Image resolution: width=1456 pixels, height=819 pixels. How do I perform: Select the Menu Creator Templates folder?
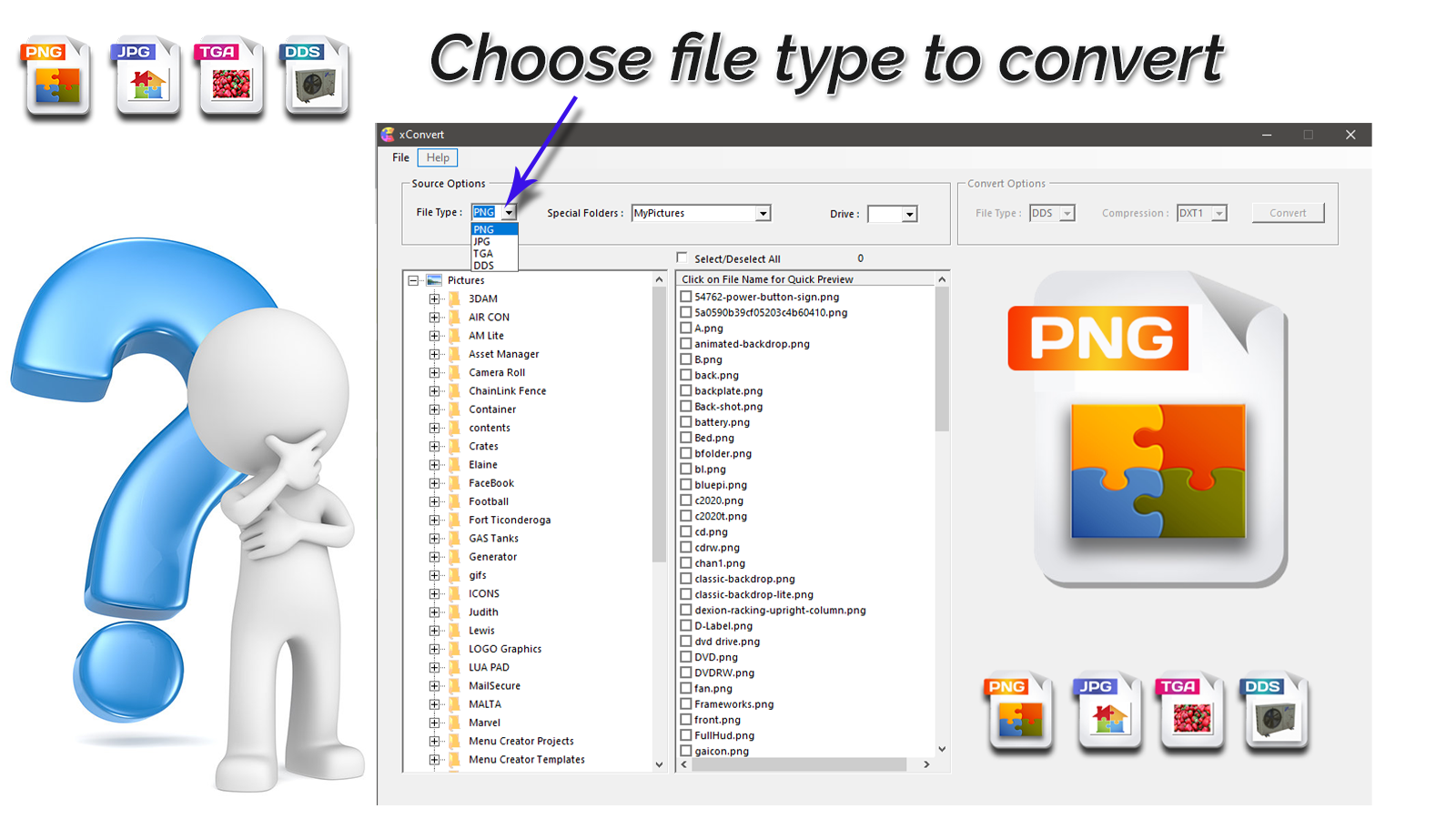coord(526,759)
